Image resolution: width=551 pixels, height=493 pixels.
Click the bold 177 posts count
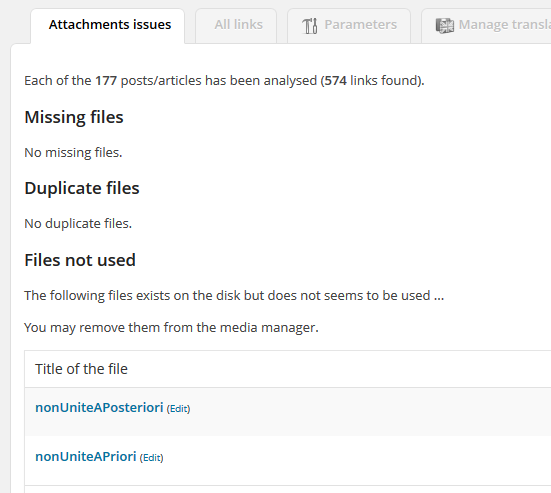106,81
